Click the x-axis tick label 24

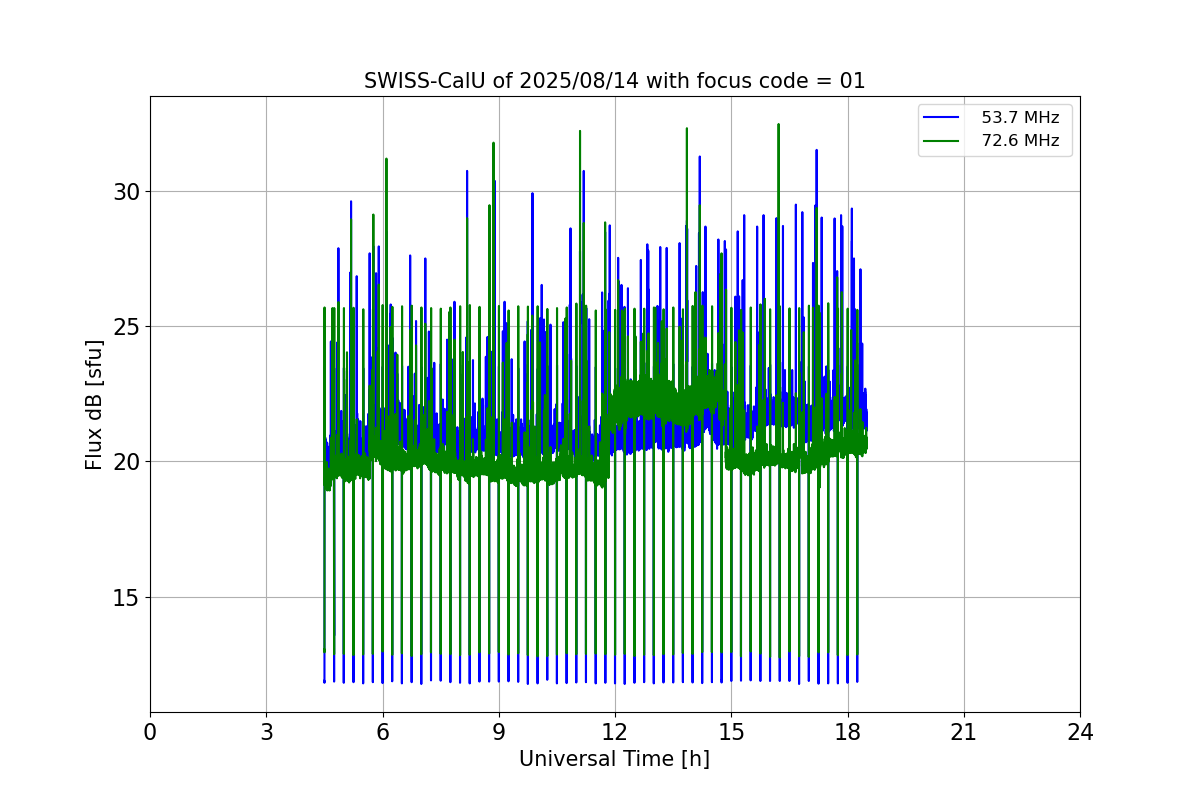point(1080,732)
